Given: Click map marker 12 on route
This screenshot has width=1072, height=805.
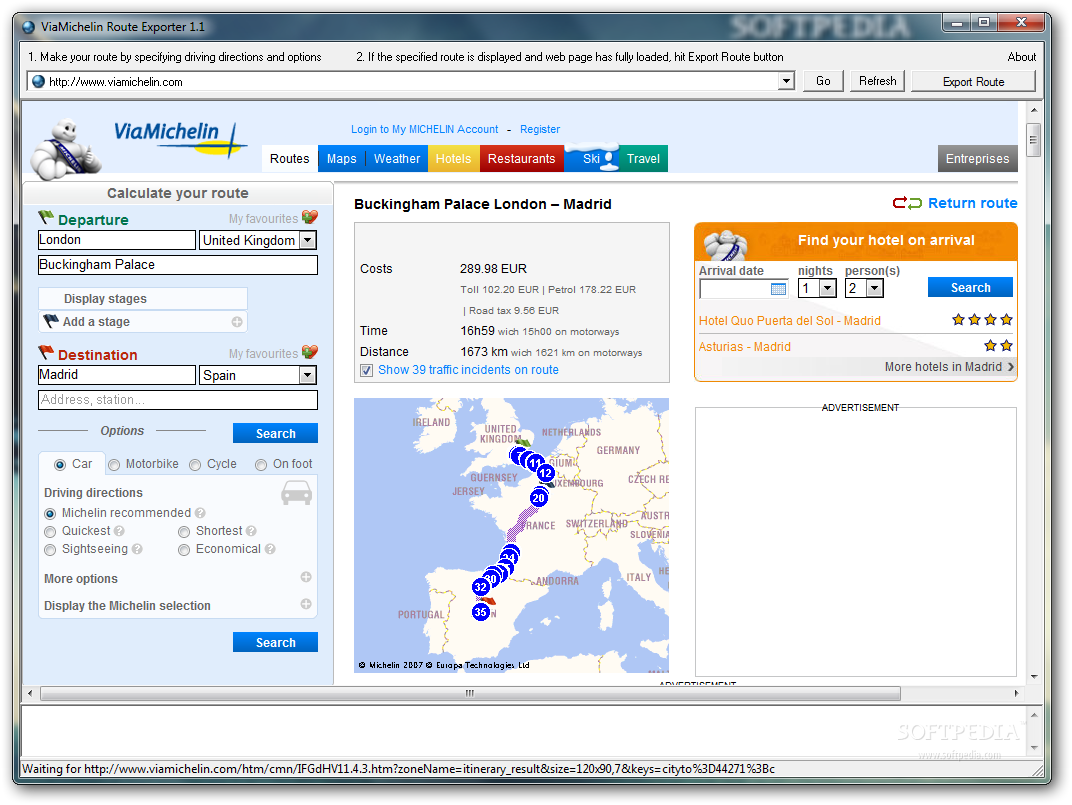Looking at the screenshot, I should pos(546,473).
